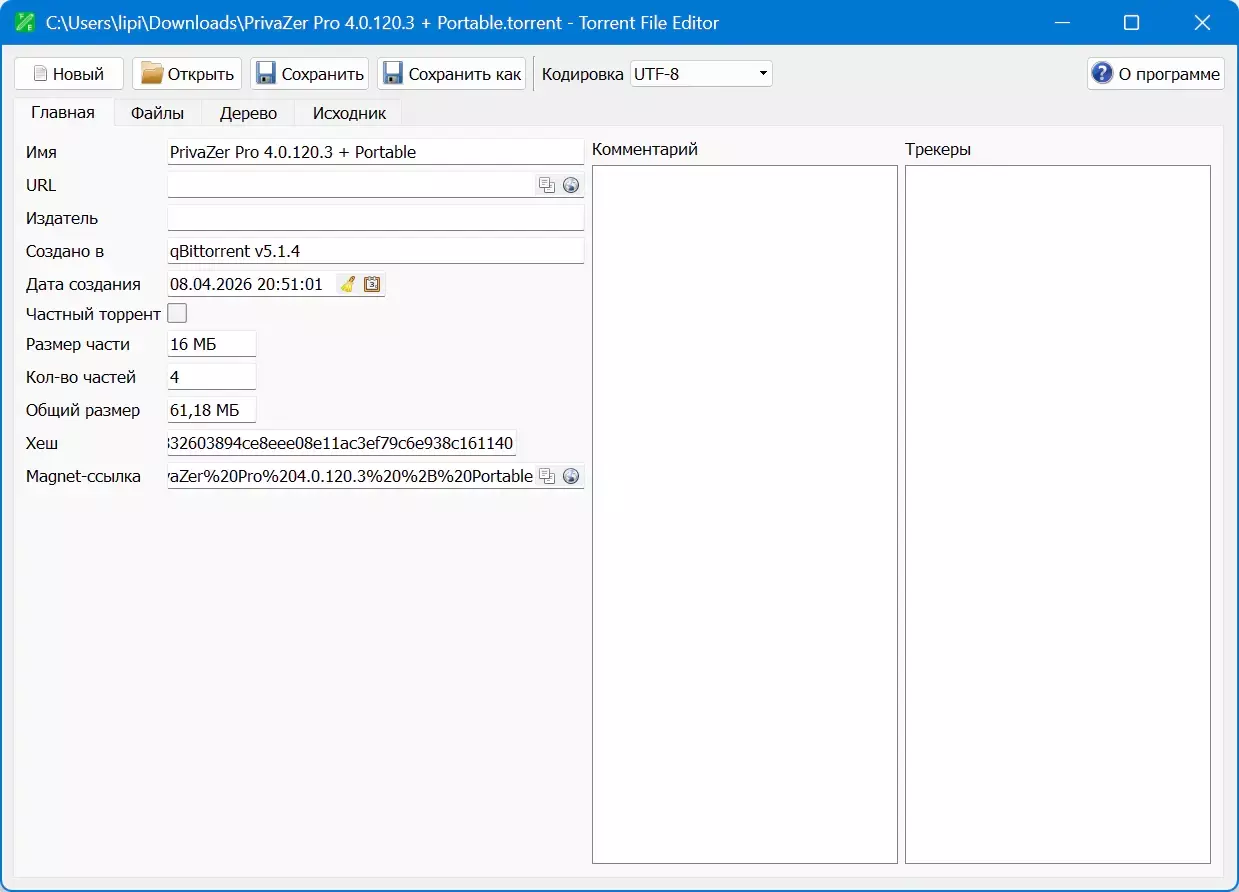The width and height of the screenshot is (1239, 892).
Task: Click the О программе help button
Action: click(1155, 74)
